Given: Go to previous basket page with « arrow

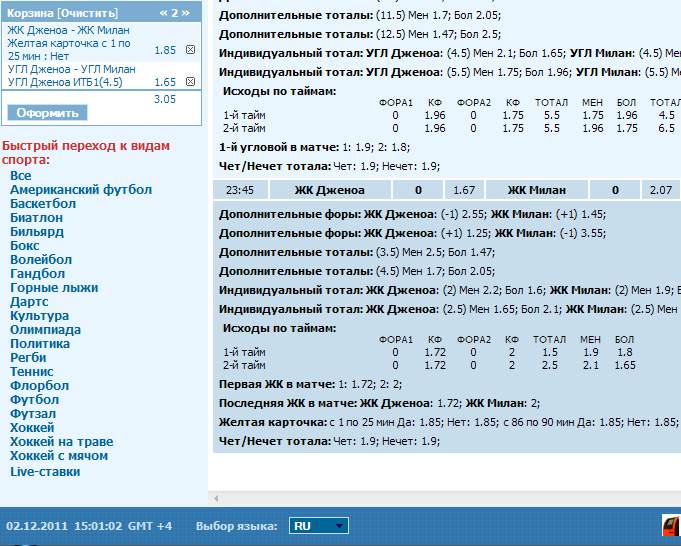Looking at the screenshot, I should click(x=163, y=13).
